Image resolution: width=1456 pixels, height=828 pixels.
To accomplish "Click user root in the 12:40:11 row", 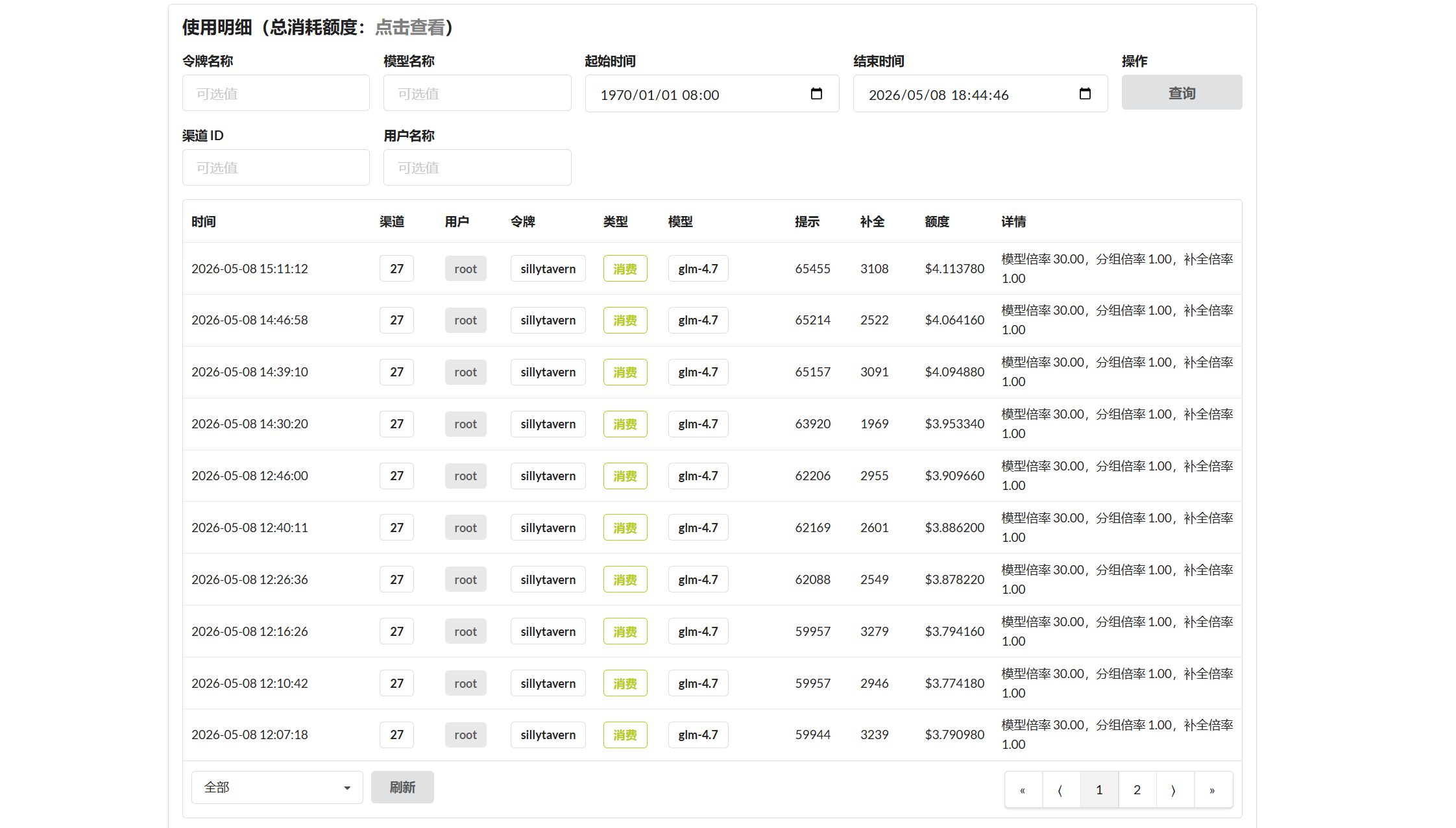I will (x=465, y=528).
